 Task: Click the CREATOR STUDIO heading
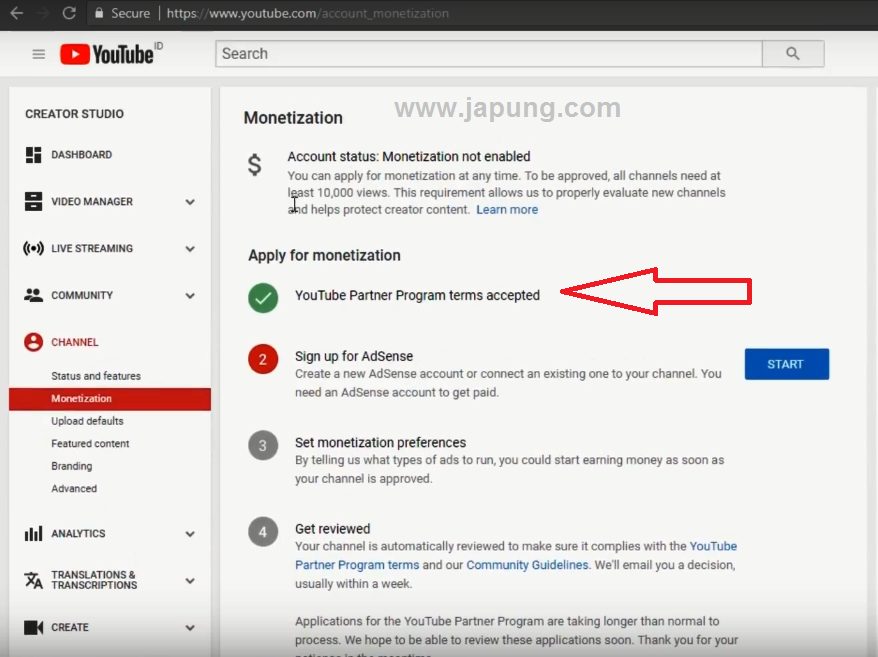click(x=74, y=114)
